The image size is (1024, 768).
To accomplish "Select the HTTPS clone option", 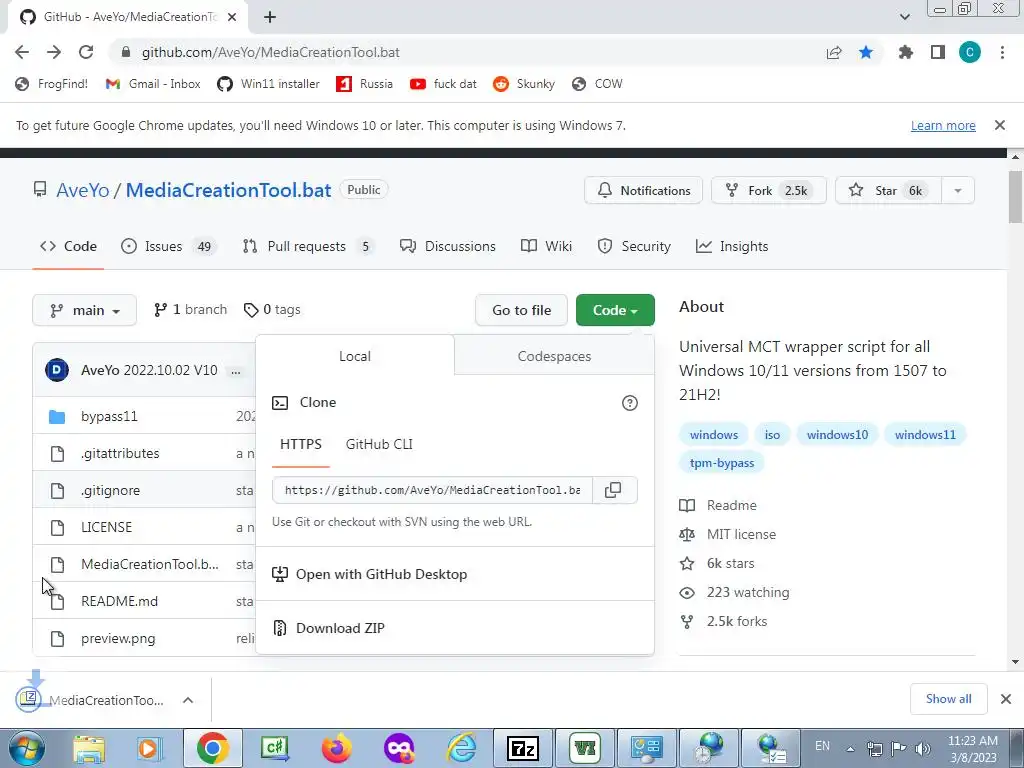I will tap(300, 444).
